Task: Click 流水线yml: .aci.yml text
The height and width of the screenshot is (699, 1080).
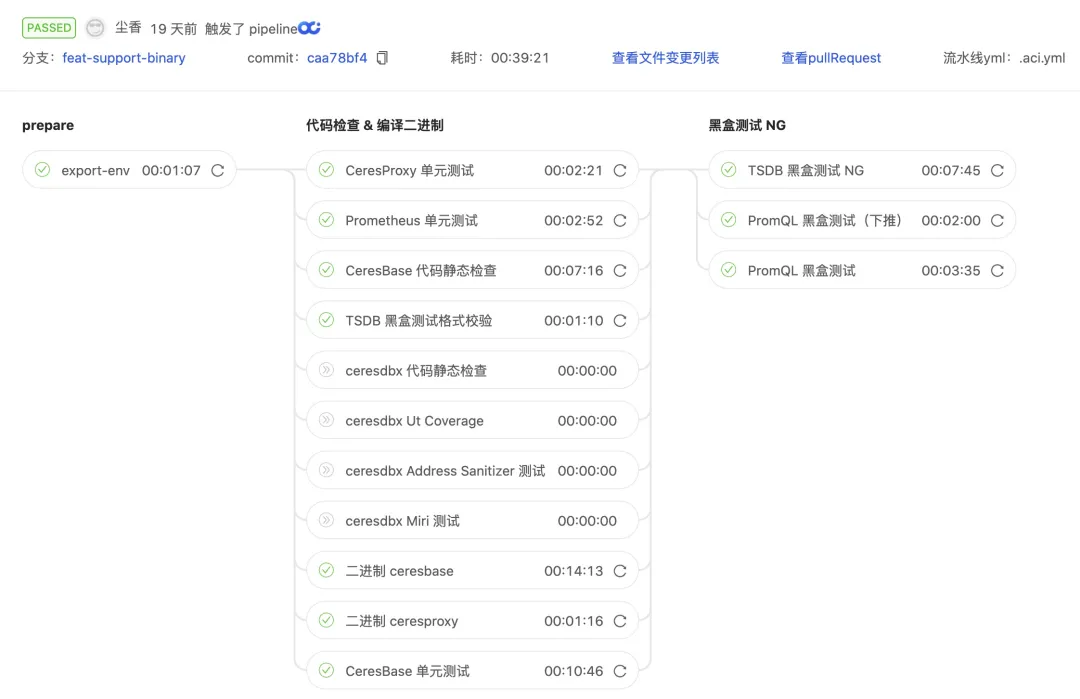Action: (1004, 58)
